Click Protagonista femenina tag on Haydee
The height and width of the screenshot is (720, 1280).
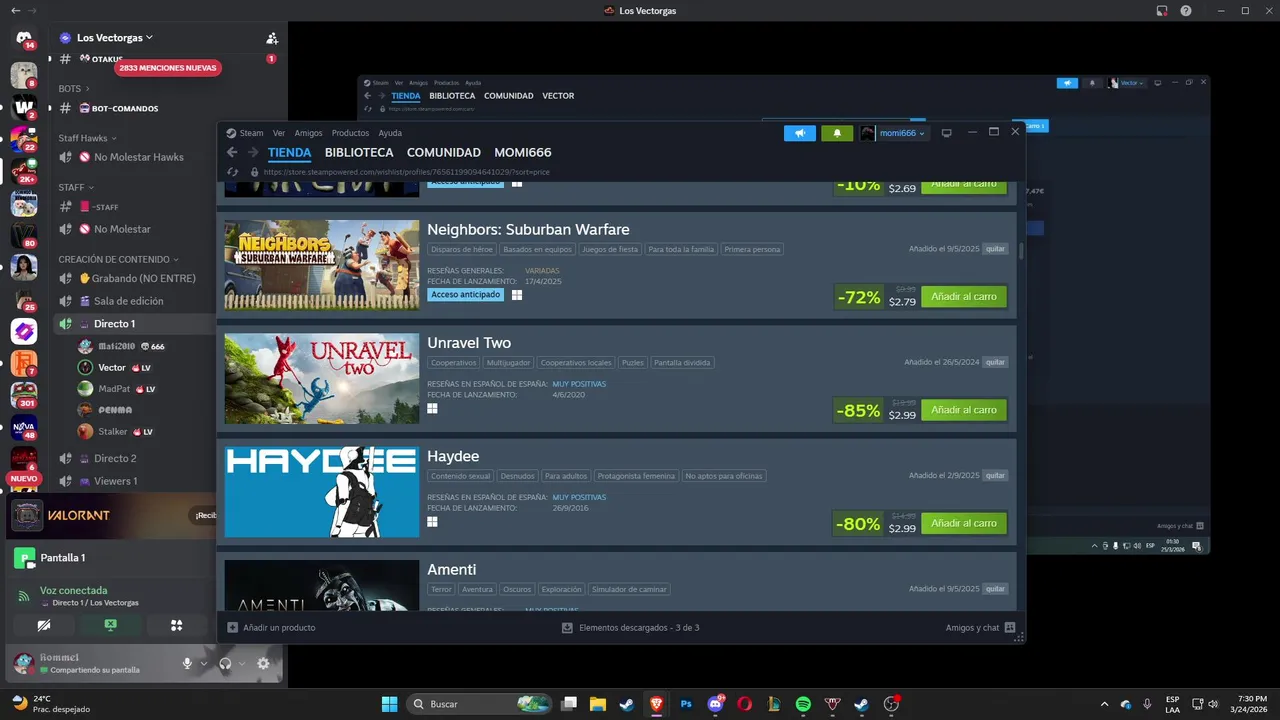click(x=636, y=476)
